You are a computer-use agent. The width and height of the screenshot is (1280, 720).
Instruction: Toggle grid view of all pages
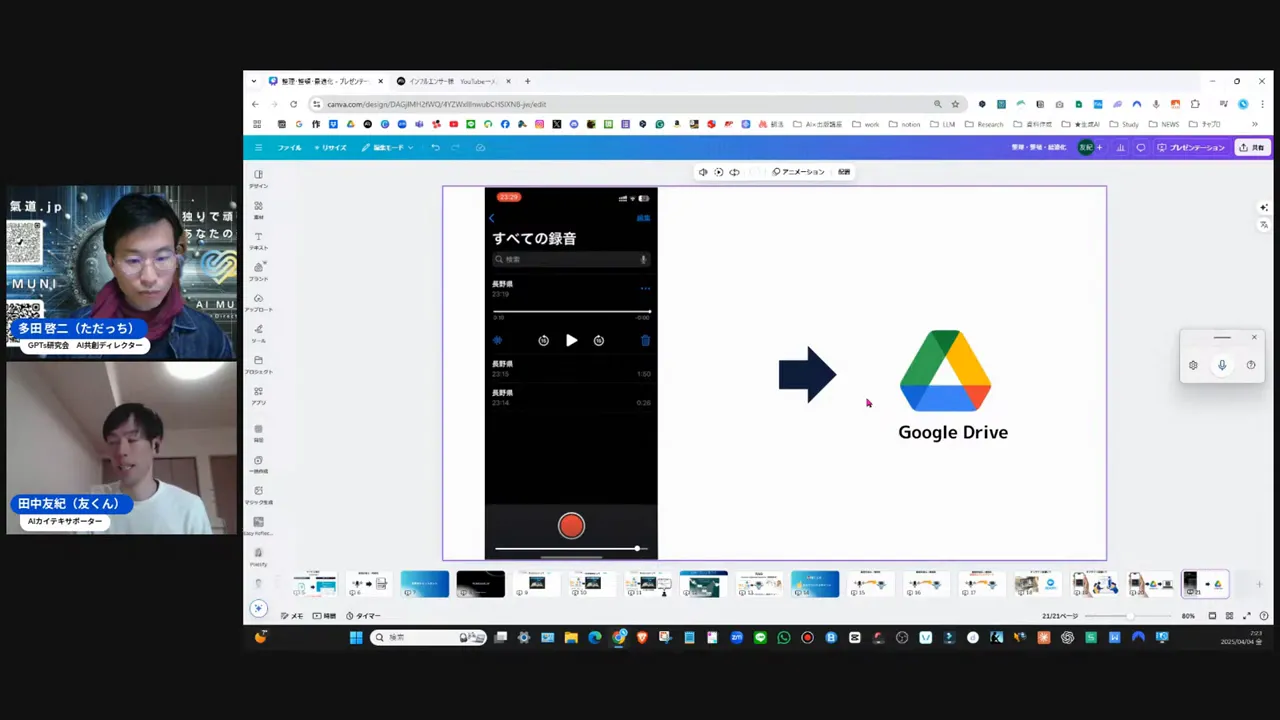tap(1228, 616)
